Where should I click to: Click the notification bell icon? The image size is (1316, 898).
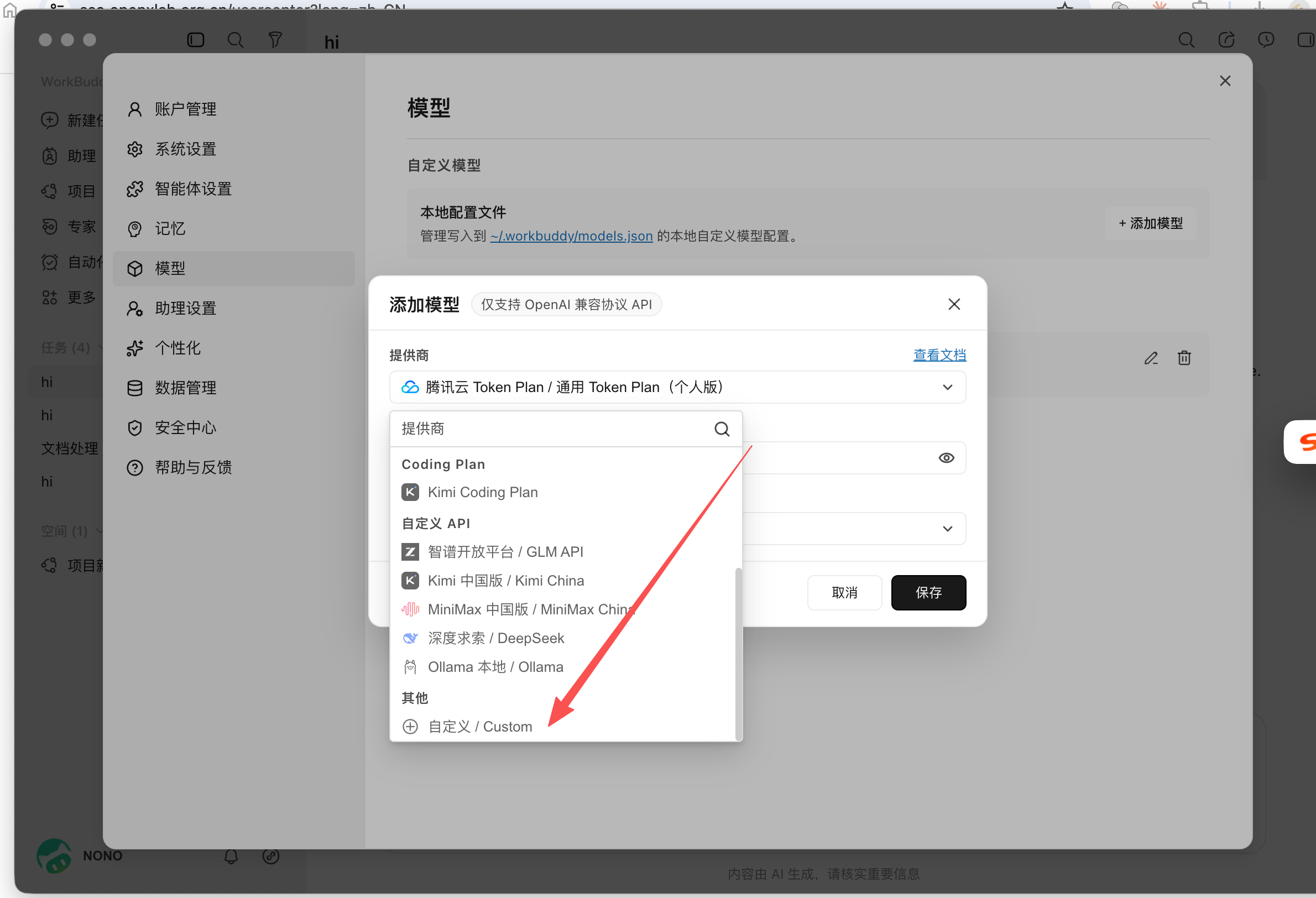click(x=231, y=856)
